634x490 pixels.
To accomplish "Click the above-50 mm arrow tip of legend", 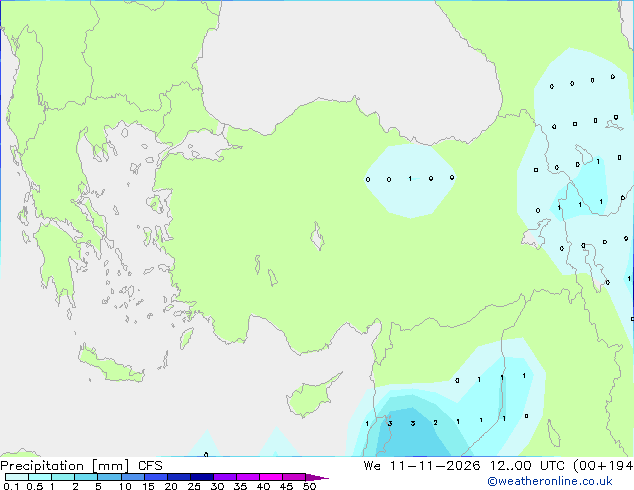I will (317, 477).
